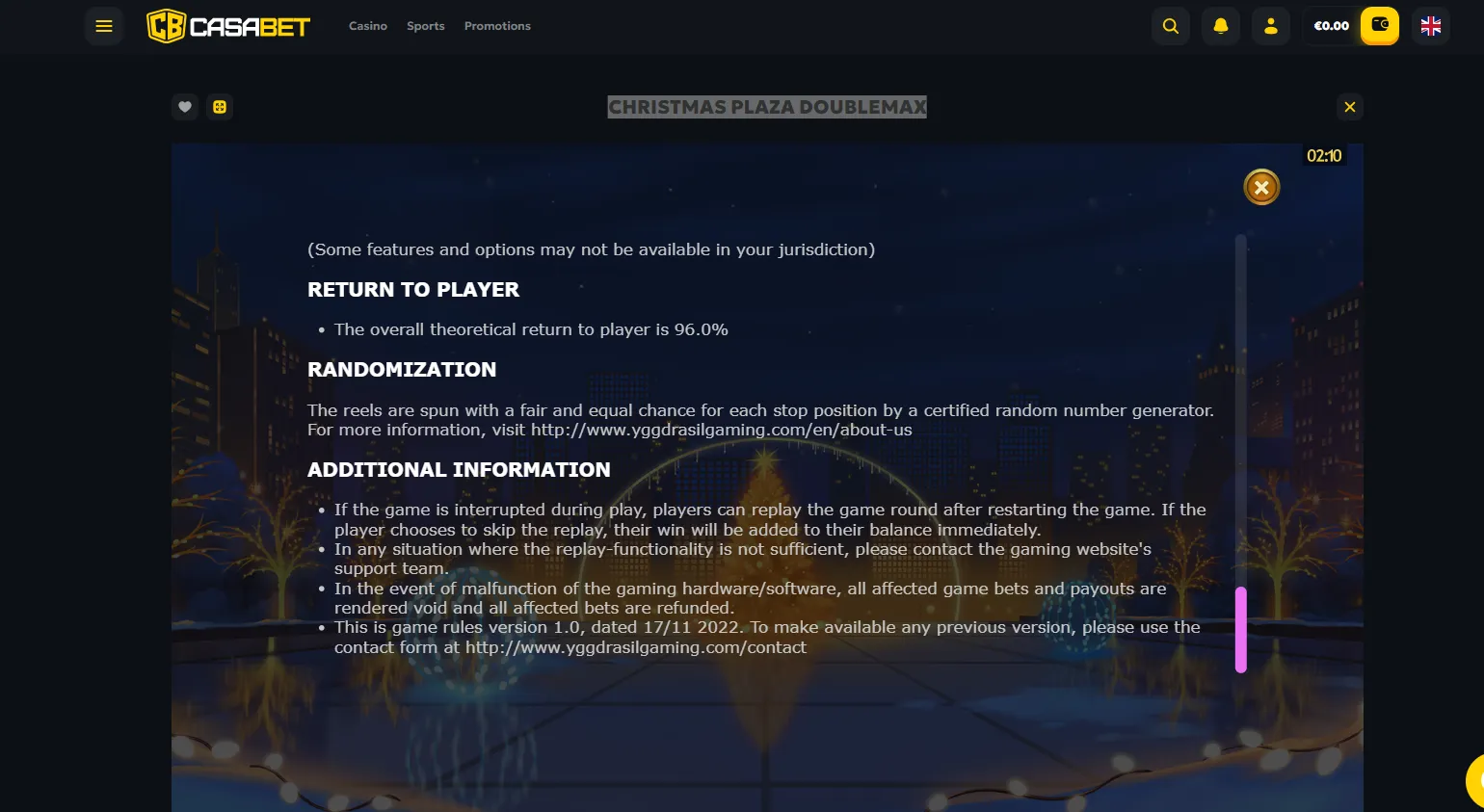This screenshot has height=812, width=1484.
Task: Close the game with top-right X
Action: click(1350, 107)
